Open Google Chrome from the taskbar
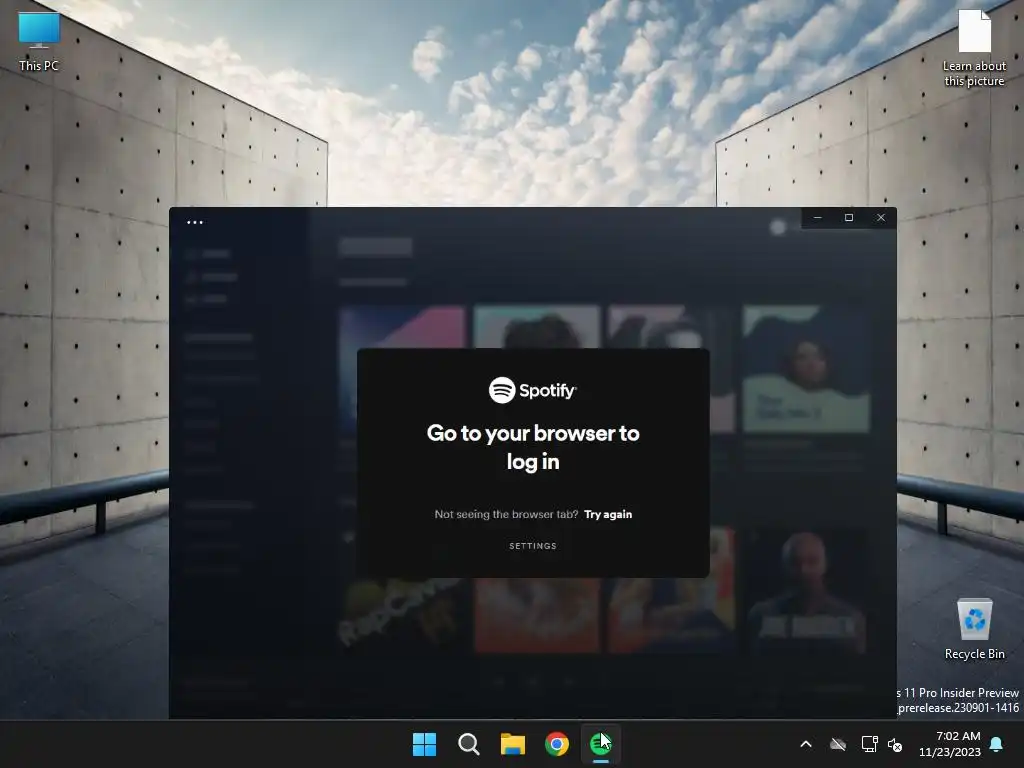1024x768 pixels. [556, 744]
